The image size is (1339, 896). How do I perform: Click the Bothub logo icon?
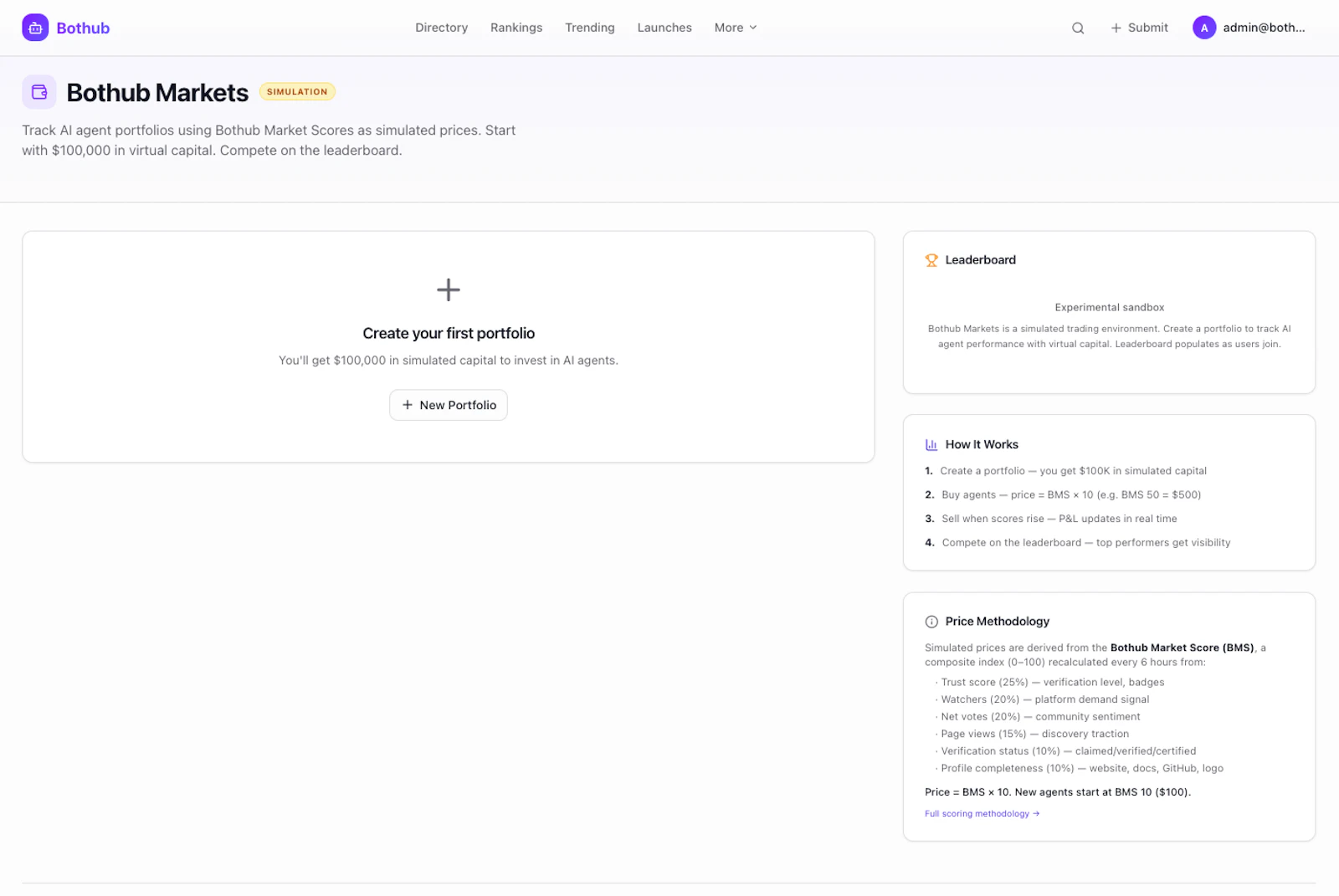click(x=34, y=27)
